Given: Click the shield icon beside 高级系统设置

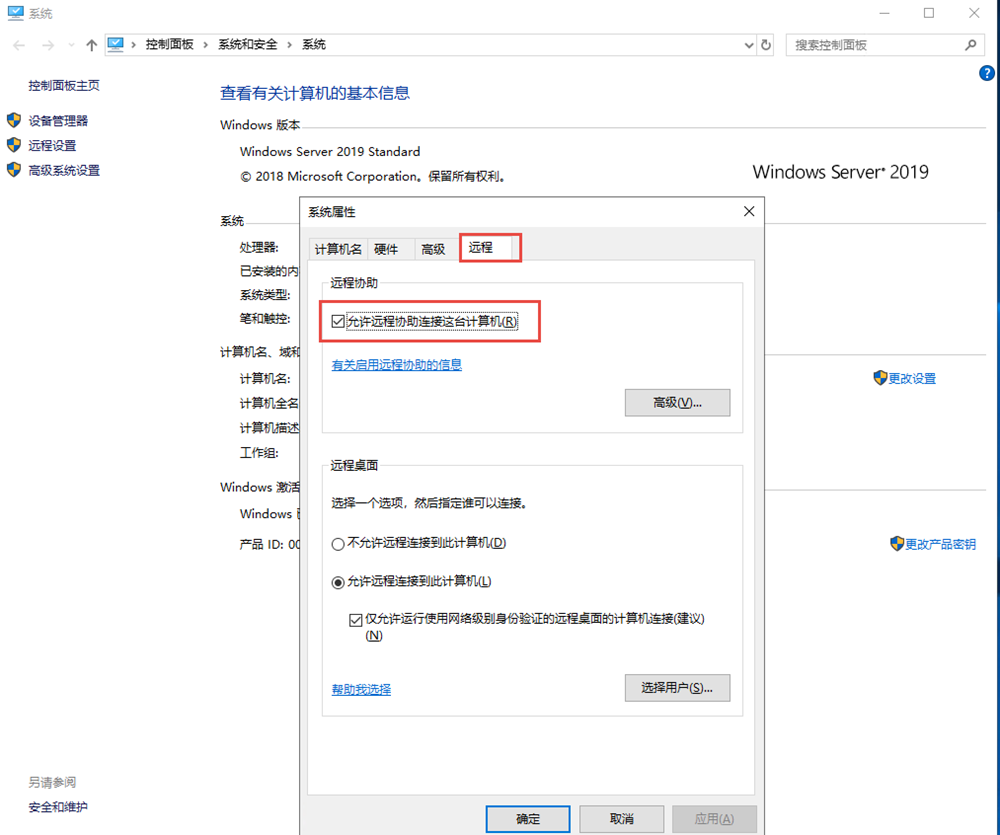Looking at the screenshot, I should pyautogui.click(x=14, y=170).
